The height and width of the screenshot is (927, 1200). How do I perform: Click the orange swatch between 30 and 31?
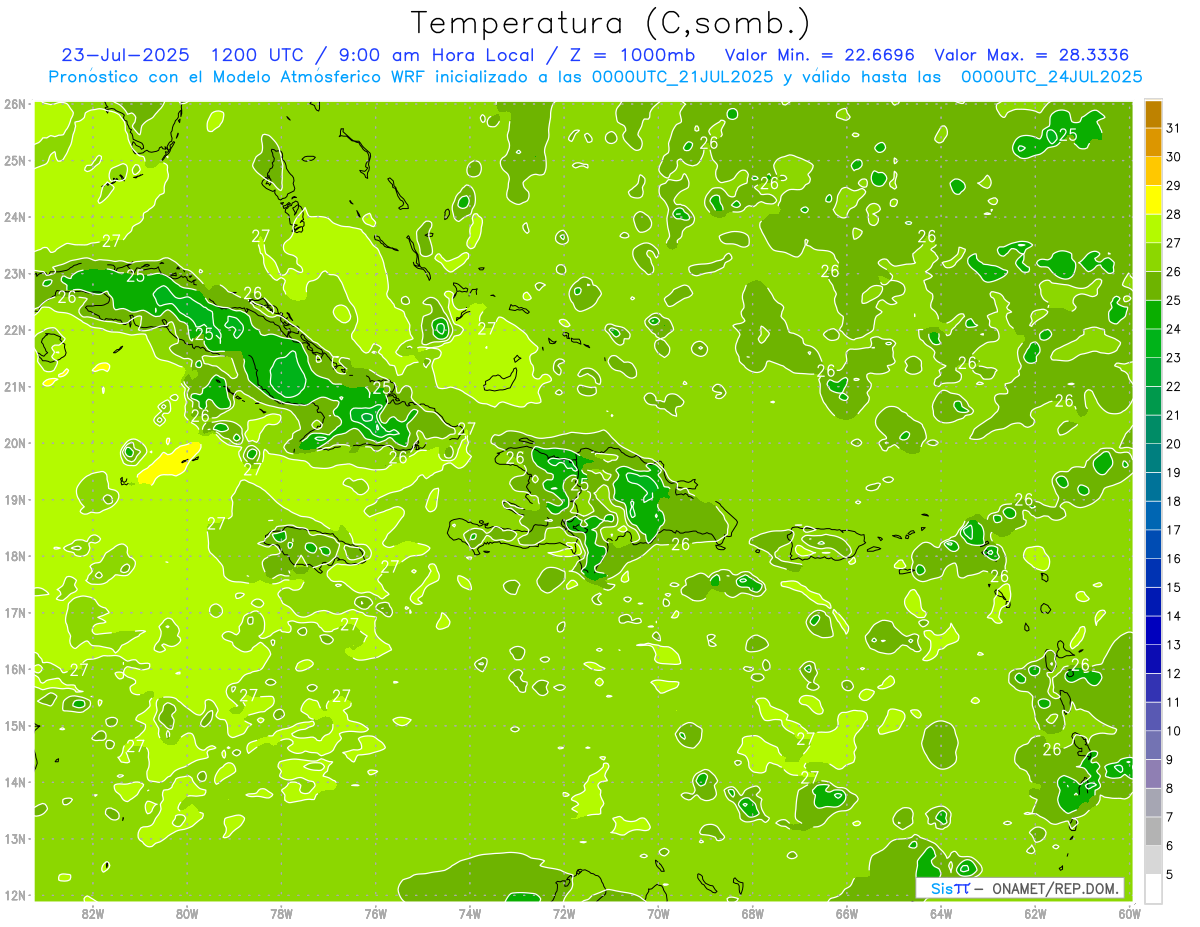[x=1153, y=142]
